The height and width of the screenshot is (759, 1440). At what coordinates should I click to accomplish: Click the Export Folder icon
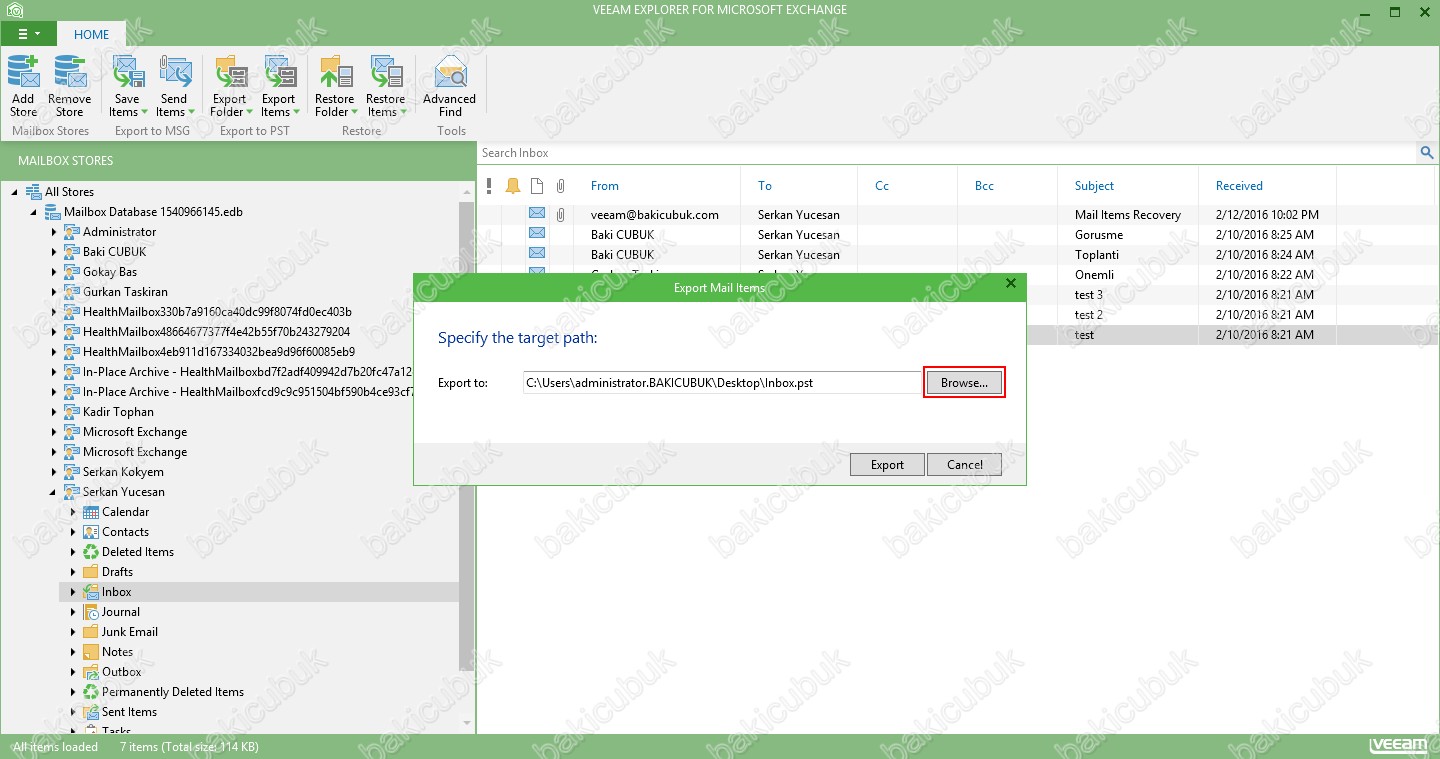click(x=230, y=72)
